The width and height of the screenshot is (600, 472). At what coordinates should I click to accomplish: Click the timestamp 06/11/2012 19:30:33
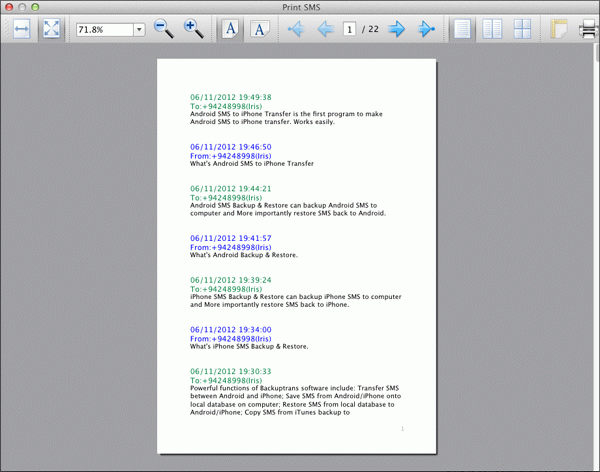[231, 371]
